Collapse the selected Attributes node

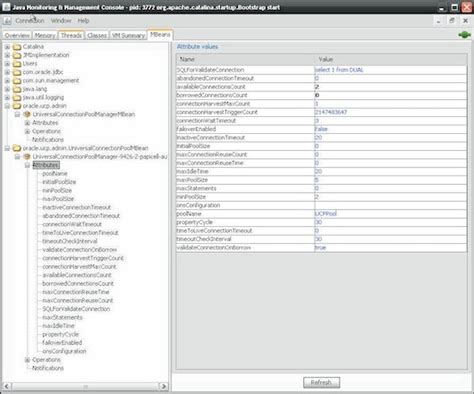[x=27, y=165]
